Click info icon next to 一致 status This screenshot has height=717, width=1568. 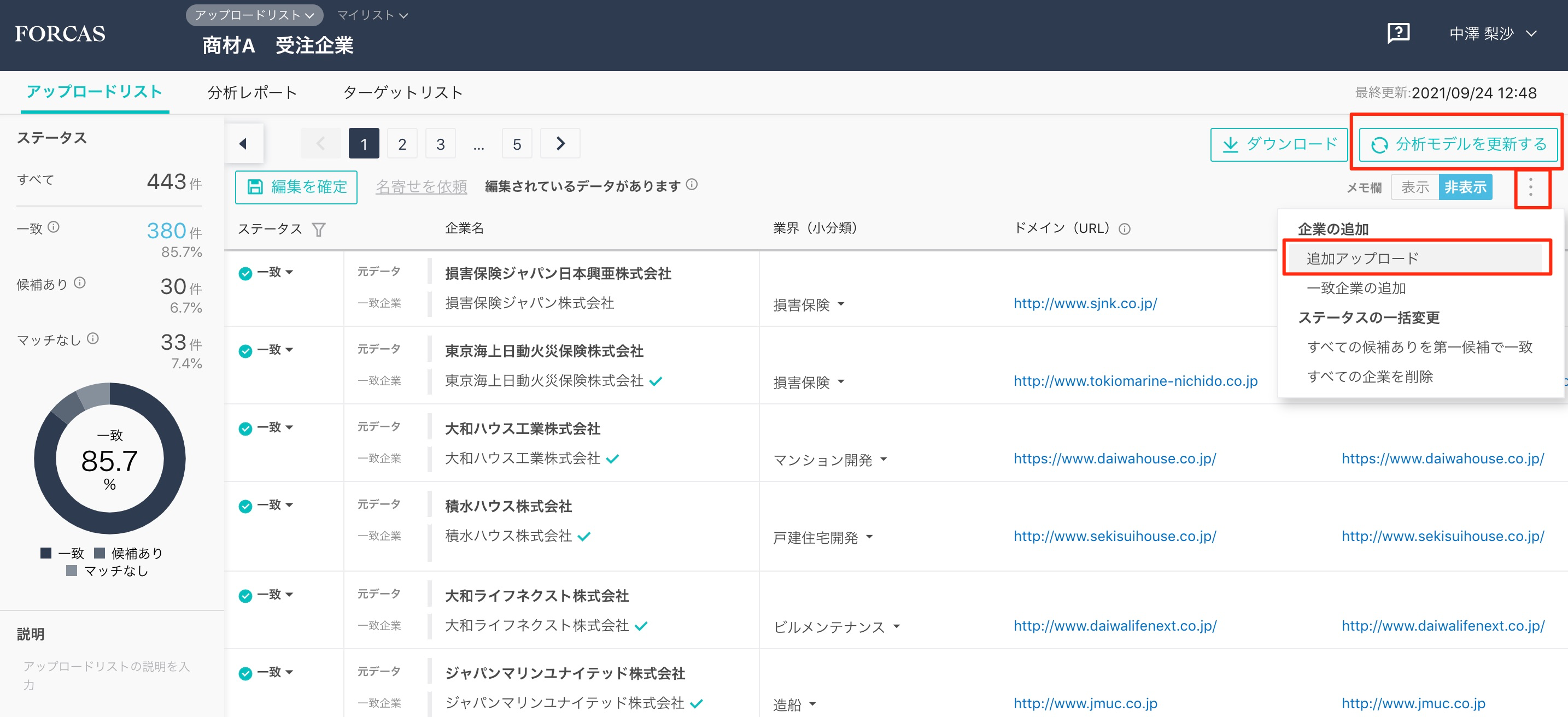[x=54, y=227]
